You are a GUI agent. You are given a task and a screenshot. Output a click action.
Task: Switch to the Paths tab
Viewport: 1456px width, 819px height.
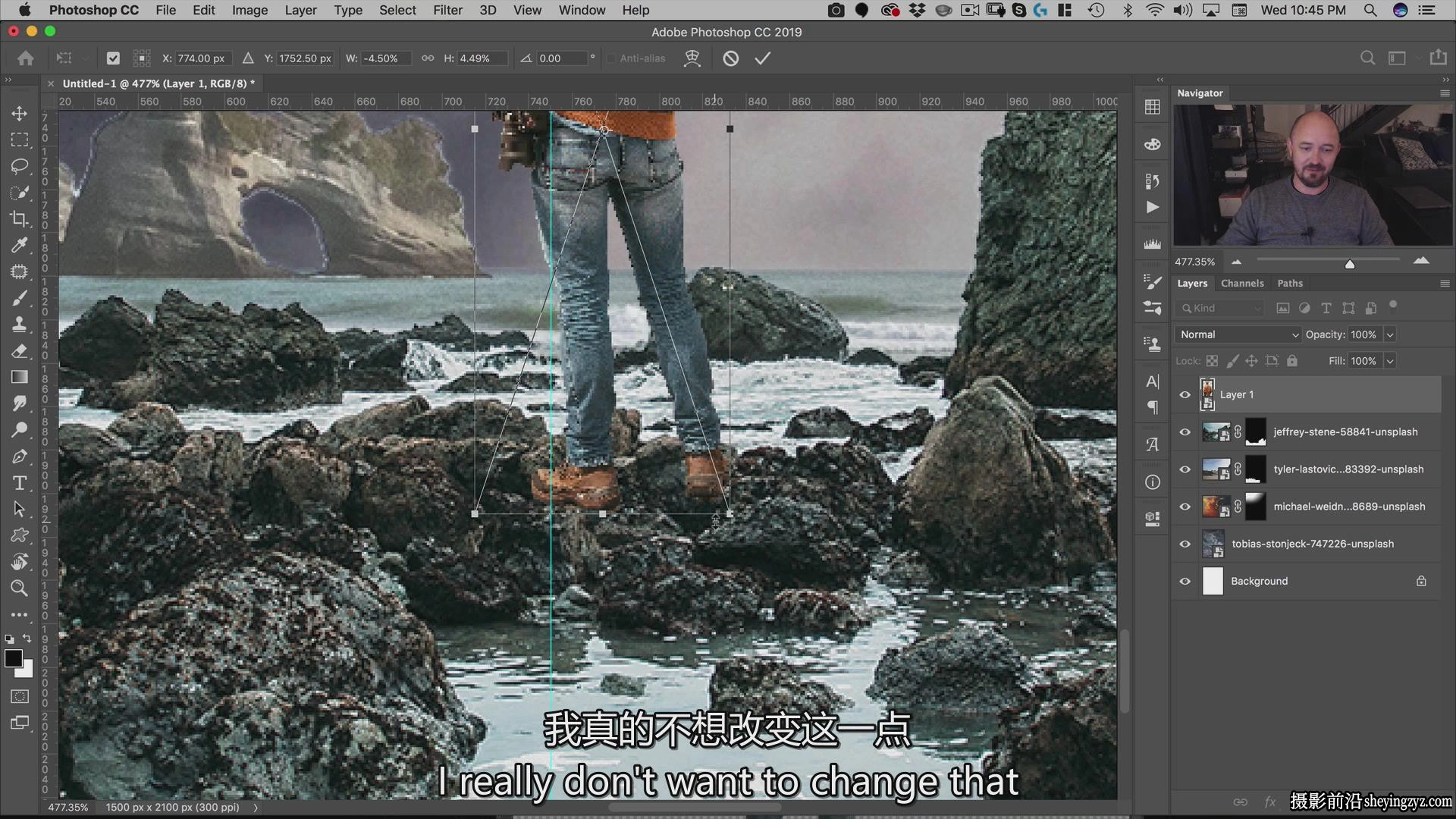click(1289, 283)
